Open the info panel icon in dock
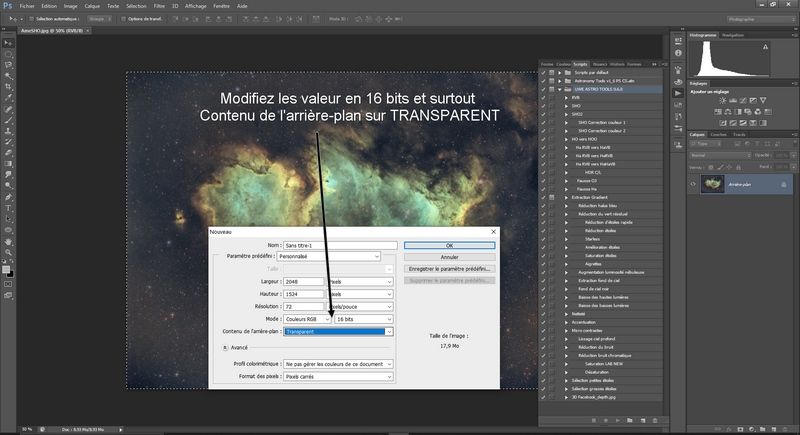Screen dimensions: 800x435 [678, 53]
